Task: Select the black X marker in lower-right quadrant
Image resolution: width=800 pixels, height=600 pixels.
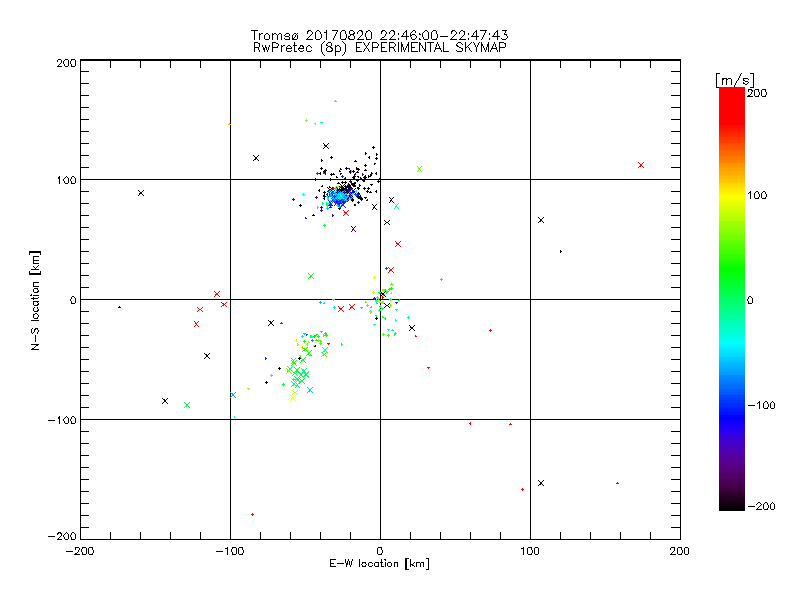Action: point(541,483)
